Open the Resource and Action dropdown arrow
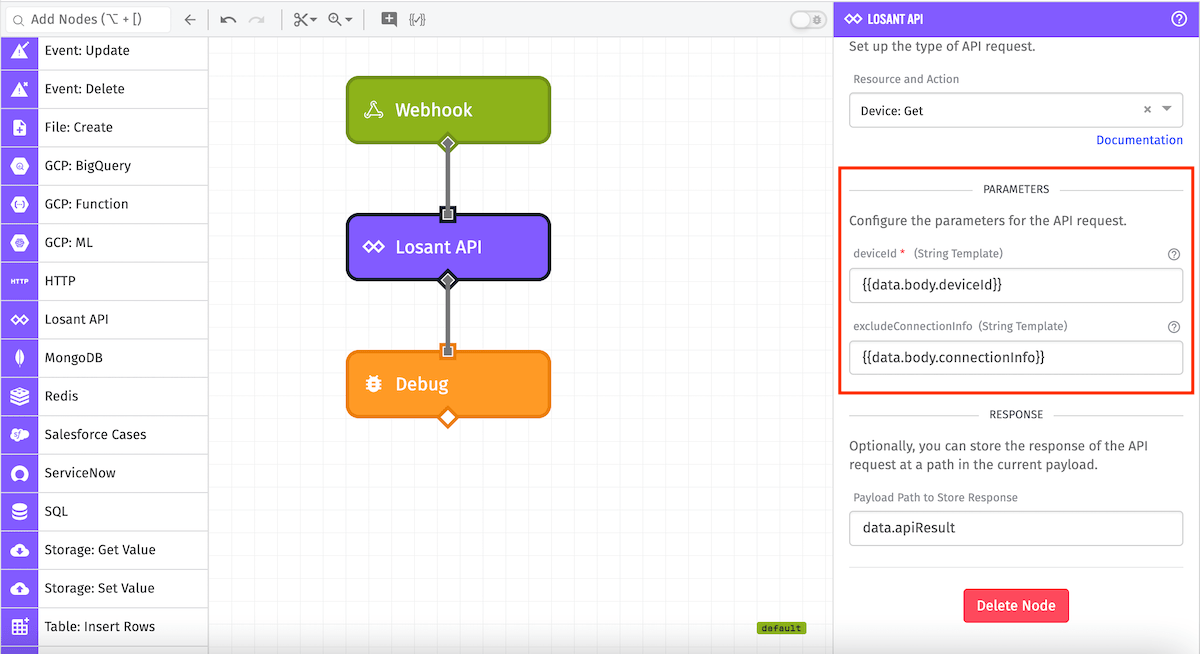Image resolution: width=1200 pixels, height=654 pixels. 1167,110
